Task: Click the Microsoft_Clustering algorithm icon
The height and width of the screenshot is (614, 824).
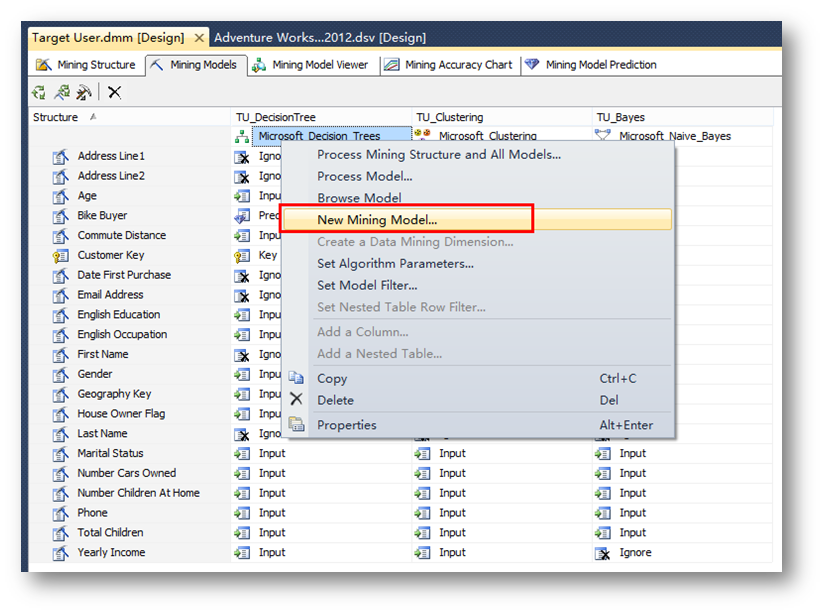Action: point(423,136)
